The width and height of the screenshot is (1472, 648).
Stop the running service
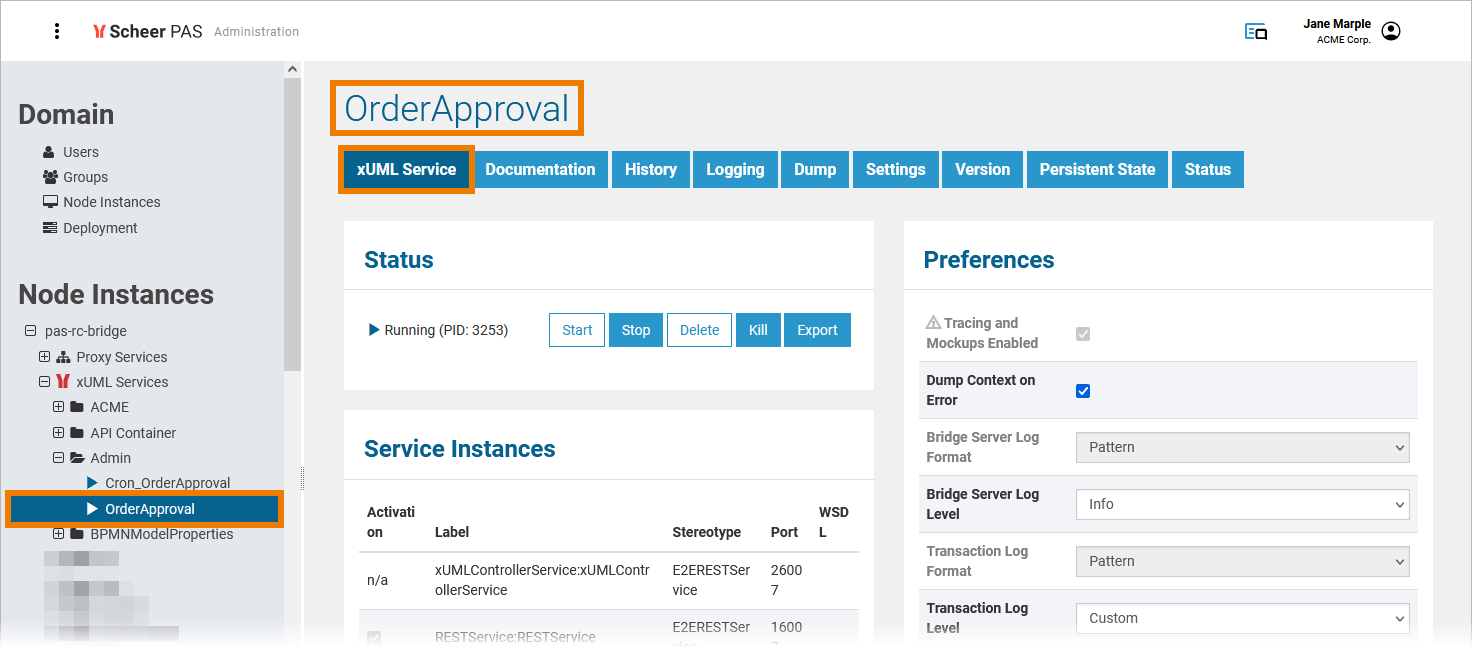coord(636,330)
